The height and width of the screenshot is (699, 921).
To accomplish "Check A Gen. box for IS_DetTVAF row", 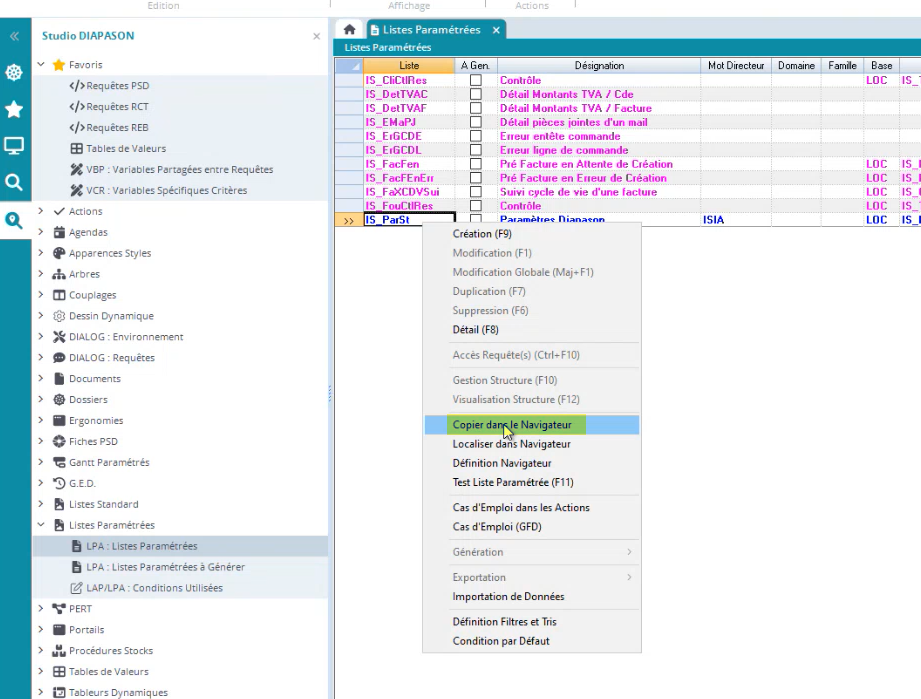I will pyautogui.click(x=476, y=108).
